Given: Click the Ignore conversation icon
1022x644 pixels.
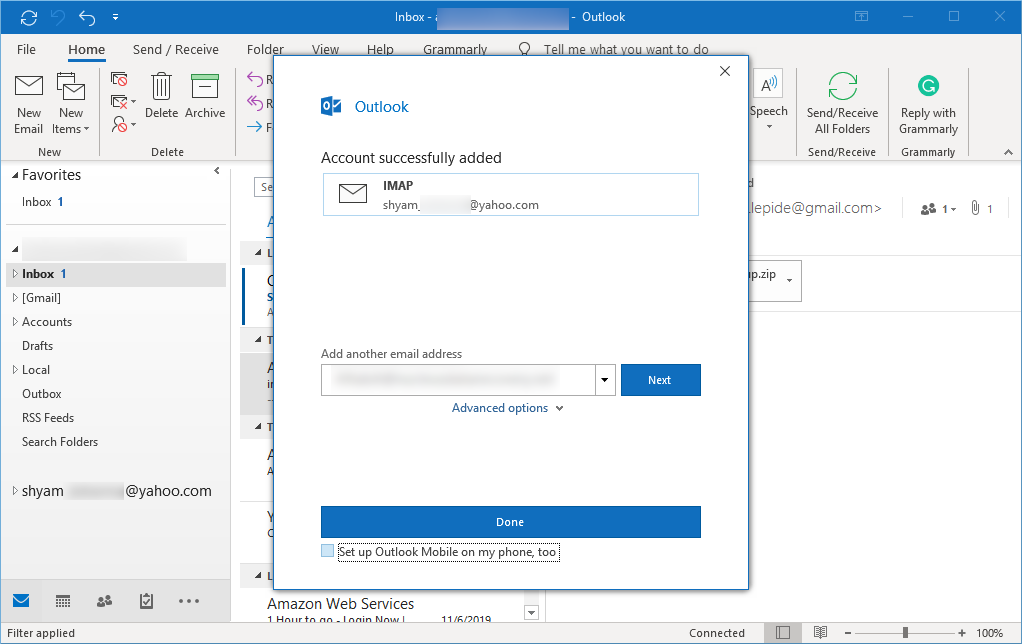Looking at the screenshot, I should [x=119, y=79].
